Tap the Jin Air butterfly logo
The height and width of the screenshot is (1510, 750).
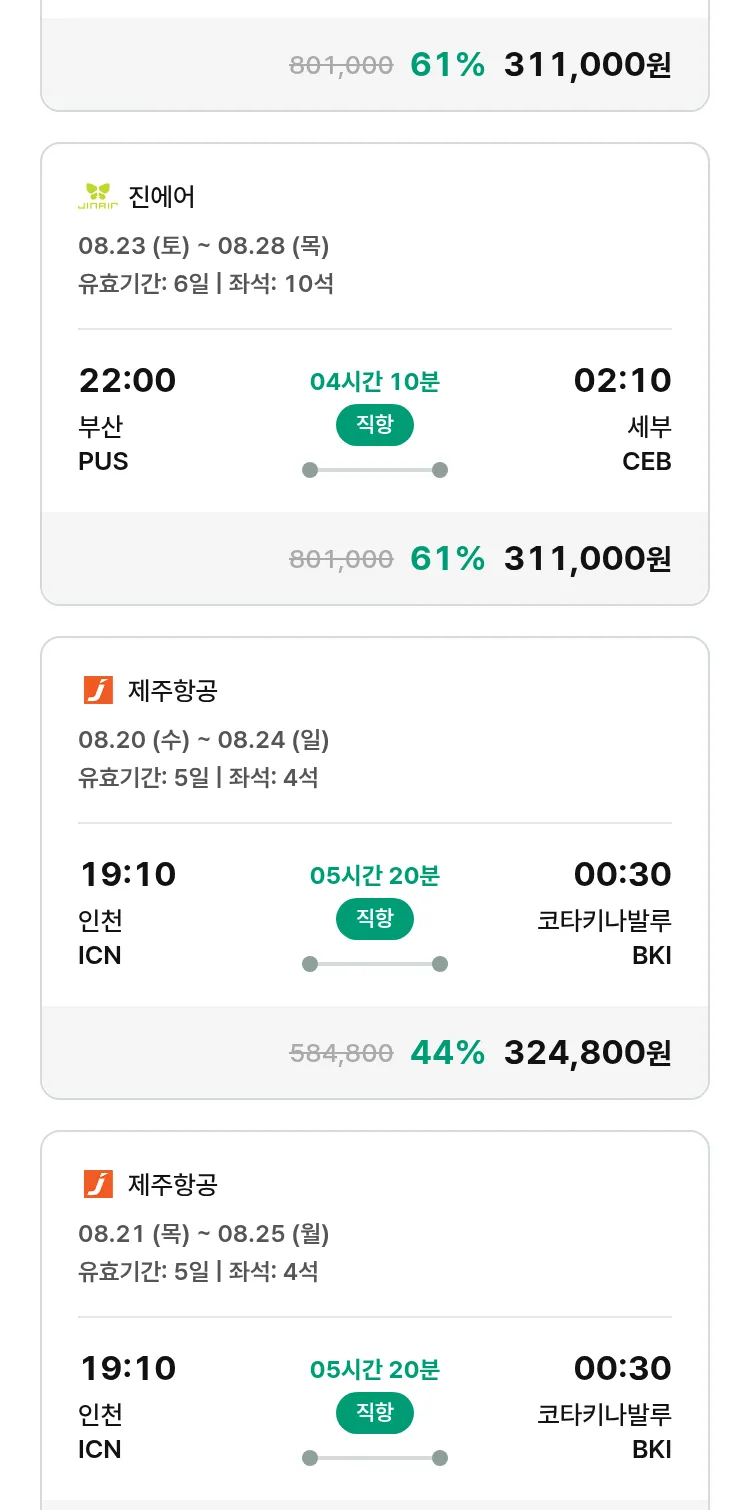click(98, 196)
